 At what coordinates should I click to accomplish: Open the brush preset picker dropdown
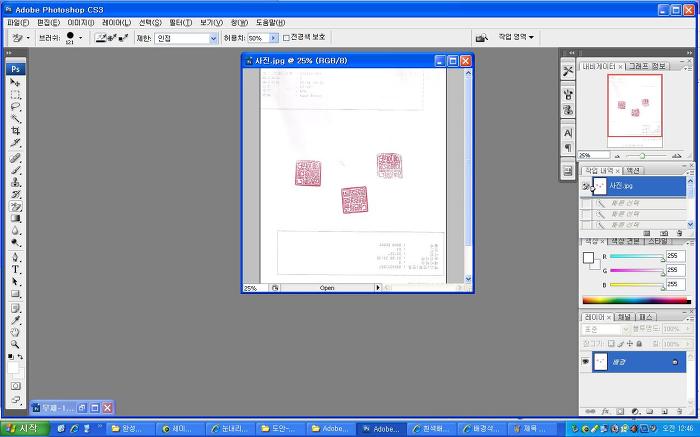tap(81, 38)
